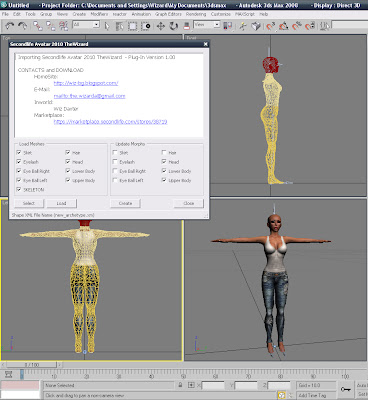Toggle the Spinner Snap icon

coord(310,26)
